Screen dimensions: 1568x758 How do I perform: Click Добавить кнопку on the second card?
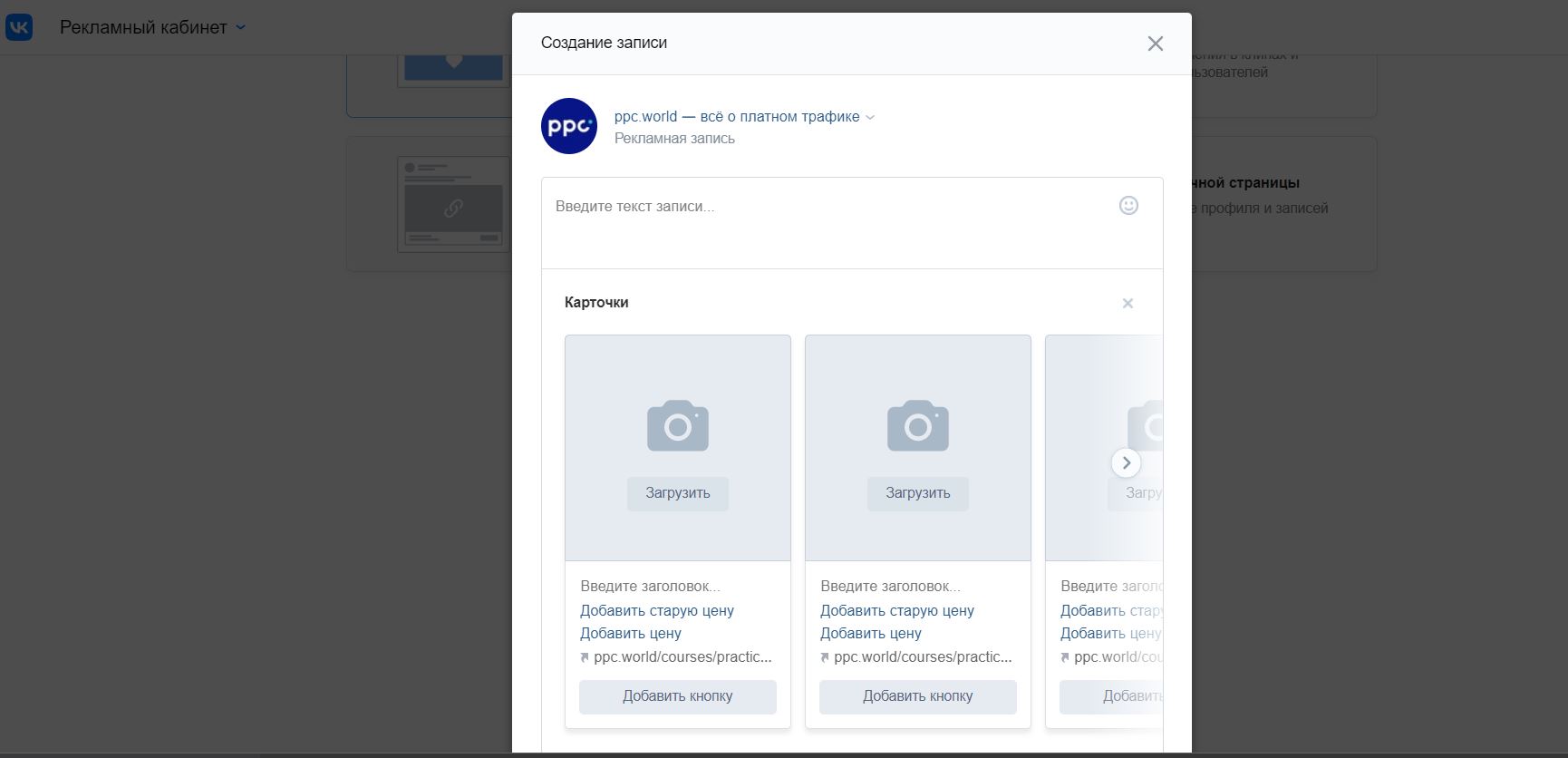tap(917, 696)
